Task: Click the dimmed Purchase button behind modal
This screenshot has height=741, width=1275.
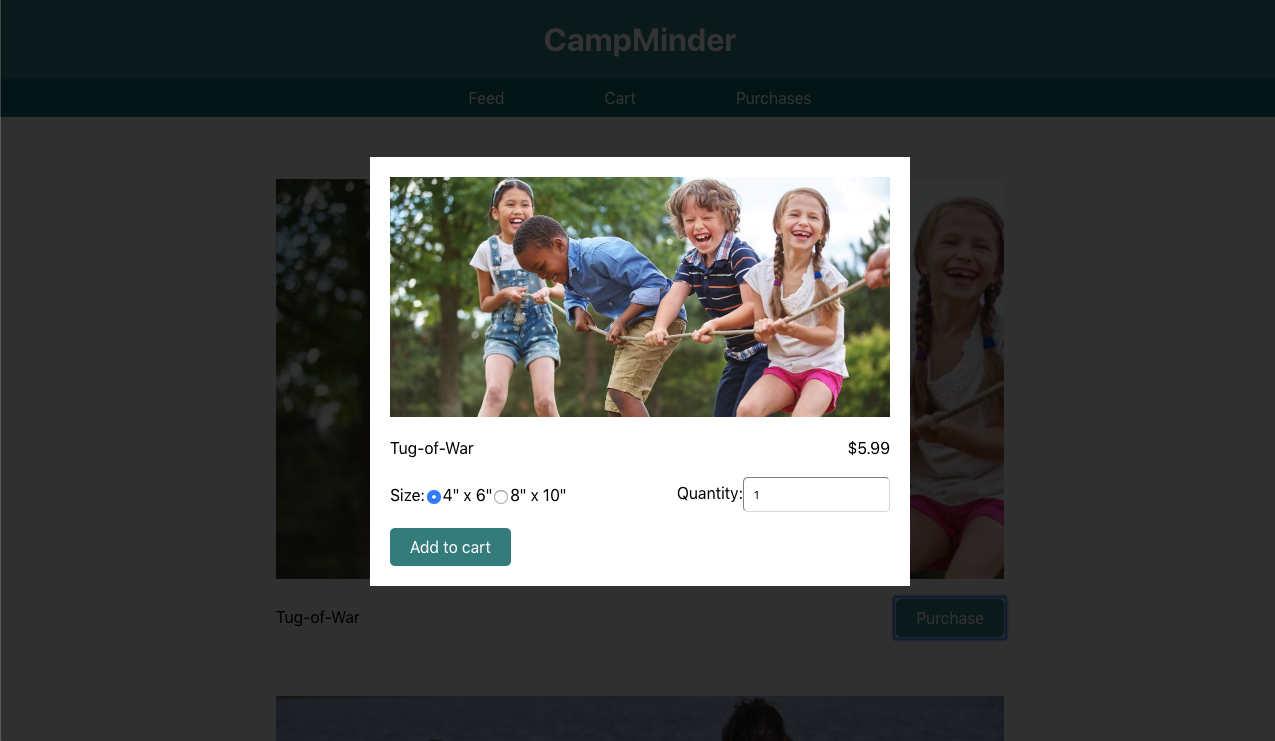Action: point(950,618)
